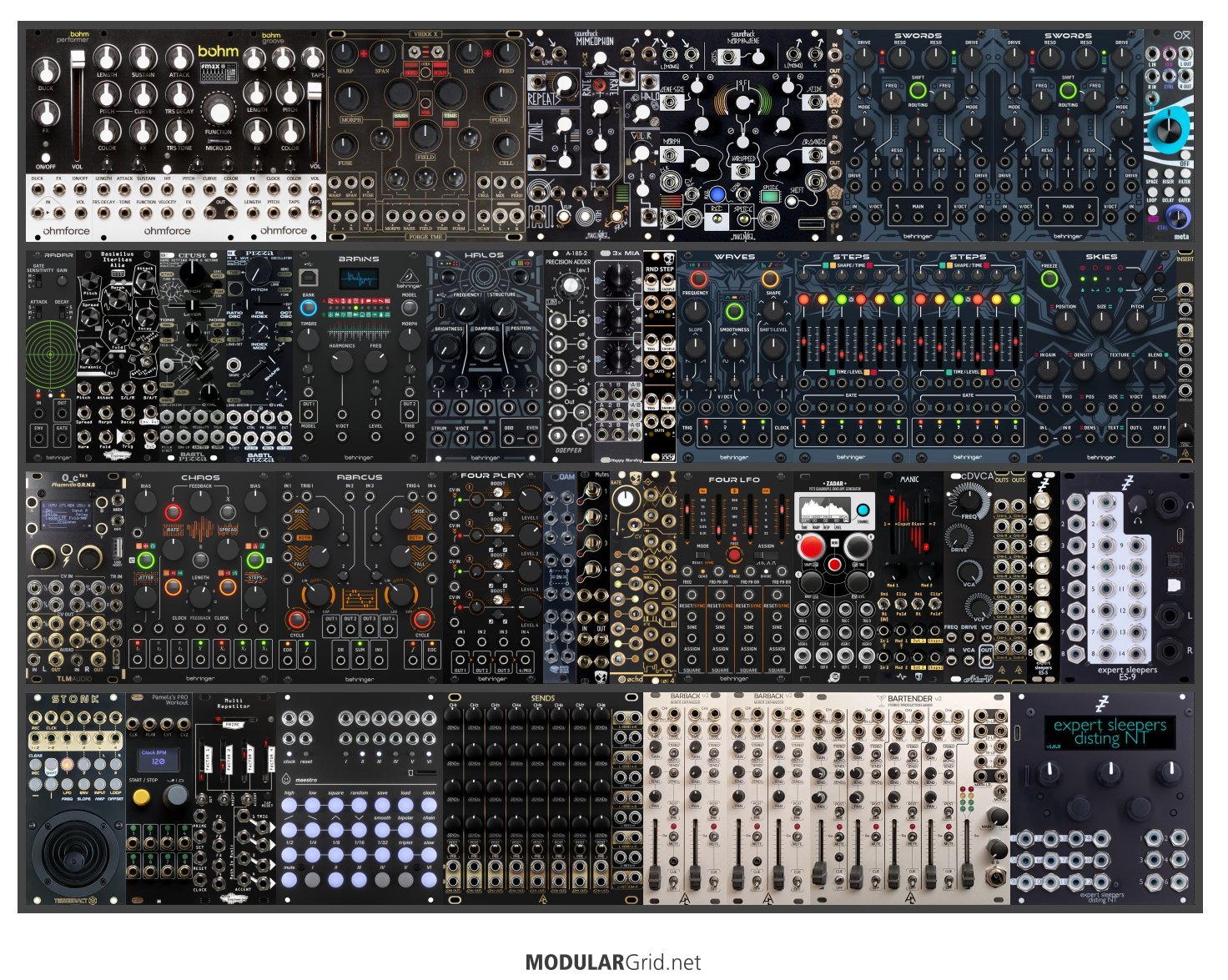Screen dimensions: 1228x980
Task: Click the SUM jack on Abacus
Action: (360, 661)
